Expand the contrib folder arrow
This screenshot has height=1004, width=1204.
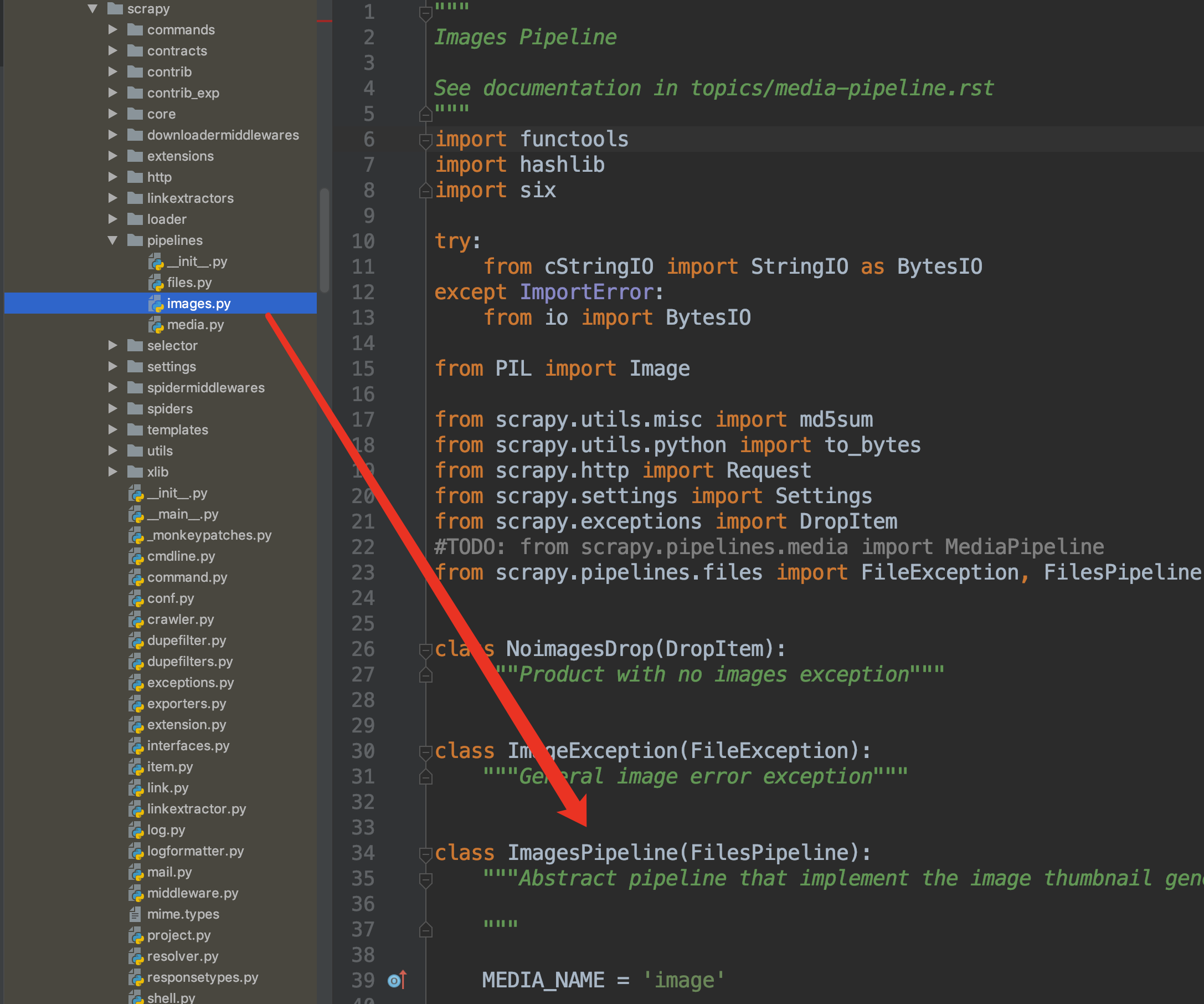click(x=112, y=71)
